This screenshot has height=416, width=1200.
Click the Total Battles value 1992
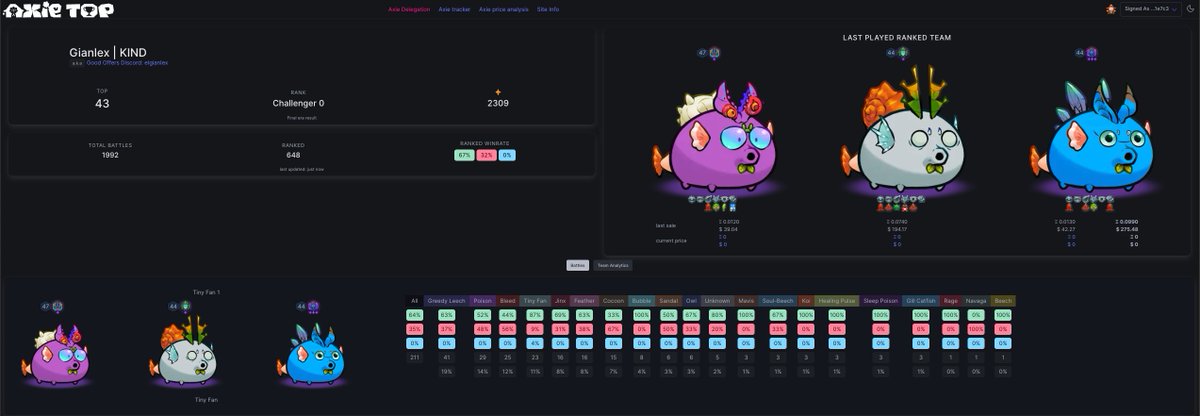click(110, 155)
